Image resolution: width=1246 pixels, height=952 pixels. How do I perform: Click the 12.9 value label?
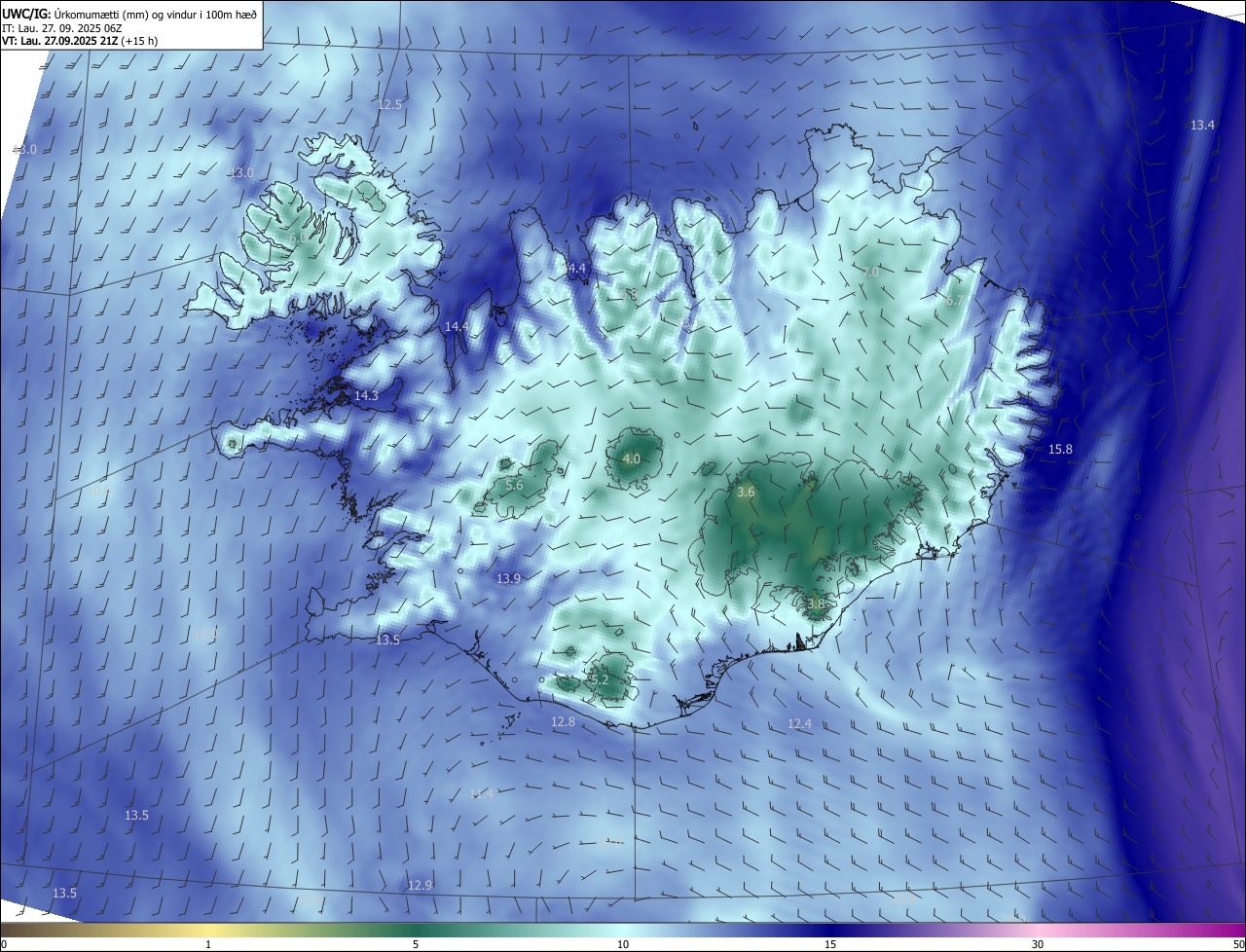click(x=420, y=885)
